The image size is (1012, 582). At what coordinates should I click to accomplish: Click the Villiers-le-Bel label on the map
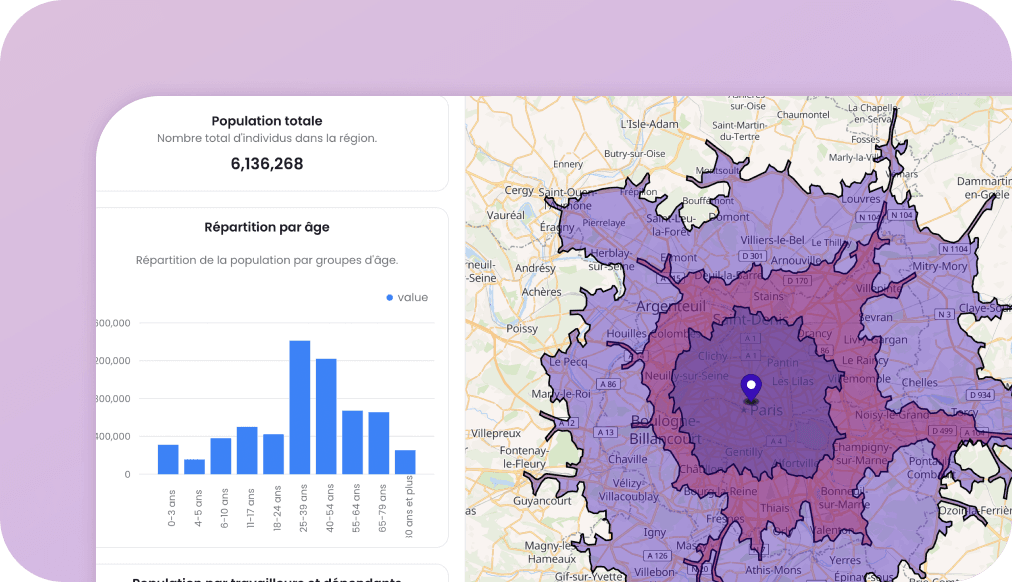(x=773, y=240)
